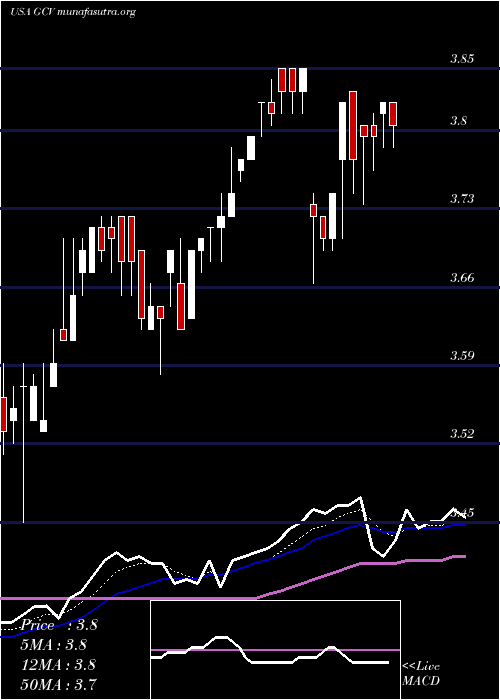Click the 3.85 price axis label

461,59
